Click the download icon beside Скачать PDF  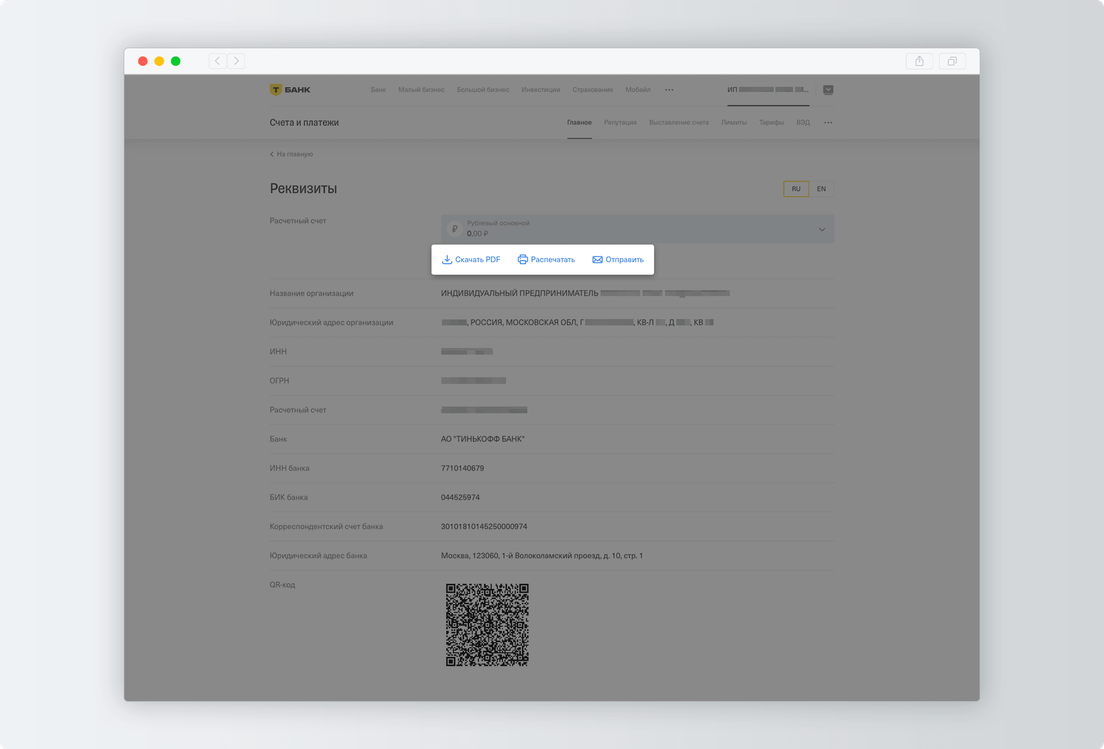(x=446, y=259)
